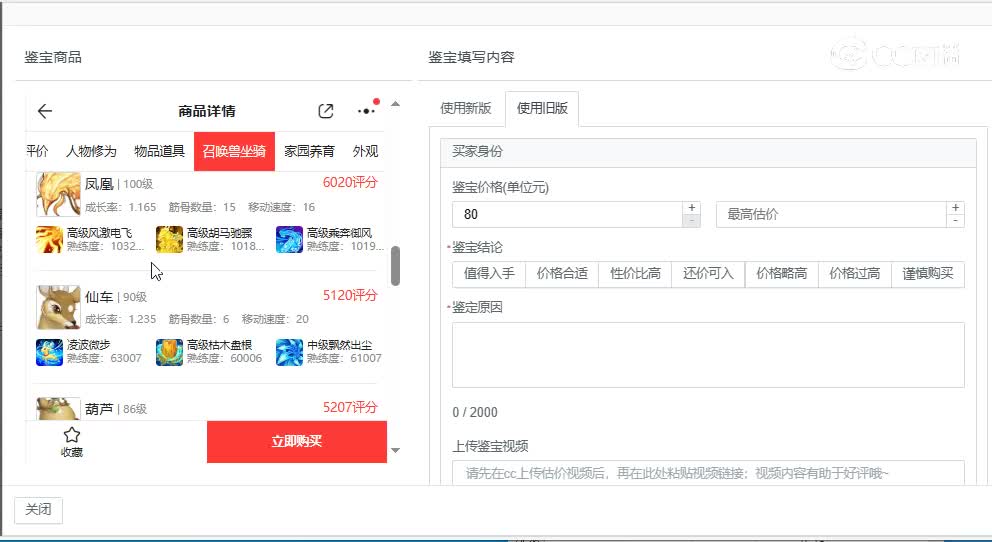992x542 pixels.
Task: Switch to the 物品道具 tab
Action: pos(159,151)
